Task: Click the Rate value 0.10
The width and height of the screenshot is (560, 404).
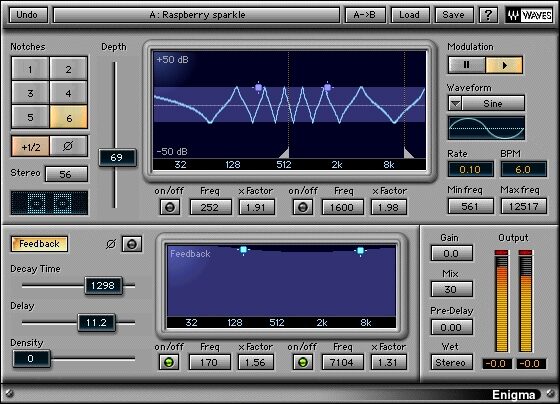Action: pos(470,169)
